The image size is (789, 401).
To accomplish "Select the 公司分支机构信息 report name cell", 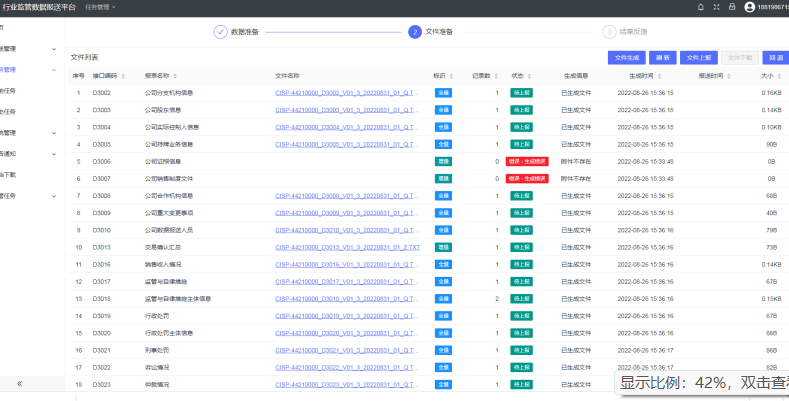I will (169, 93).
